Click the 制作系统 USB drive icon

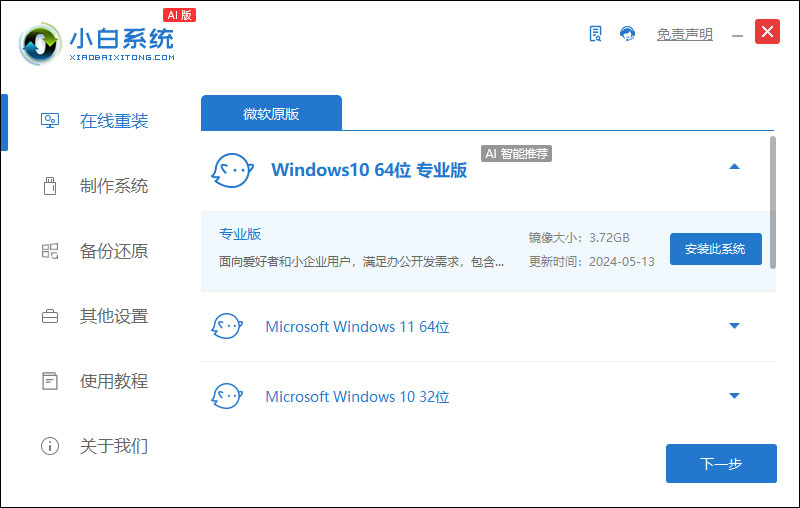tap(49, 186)
